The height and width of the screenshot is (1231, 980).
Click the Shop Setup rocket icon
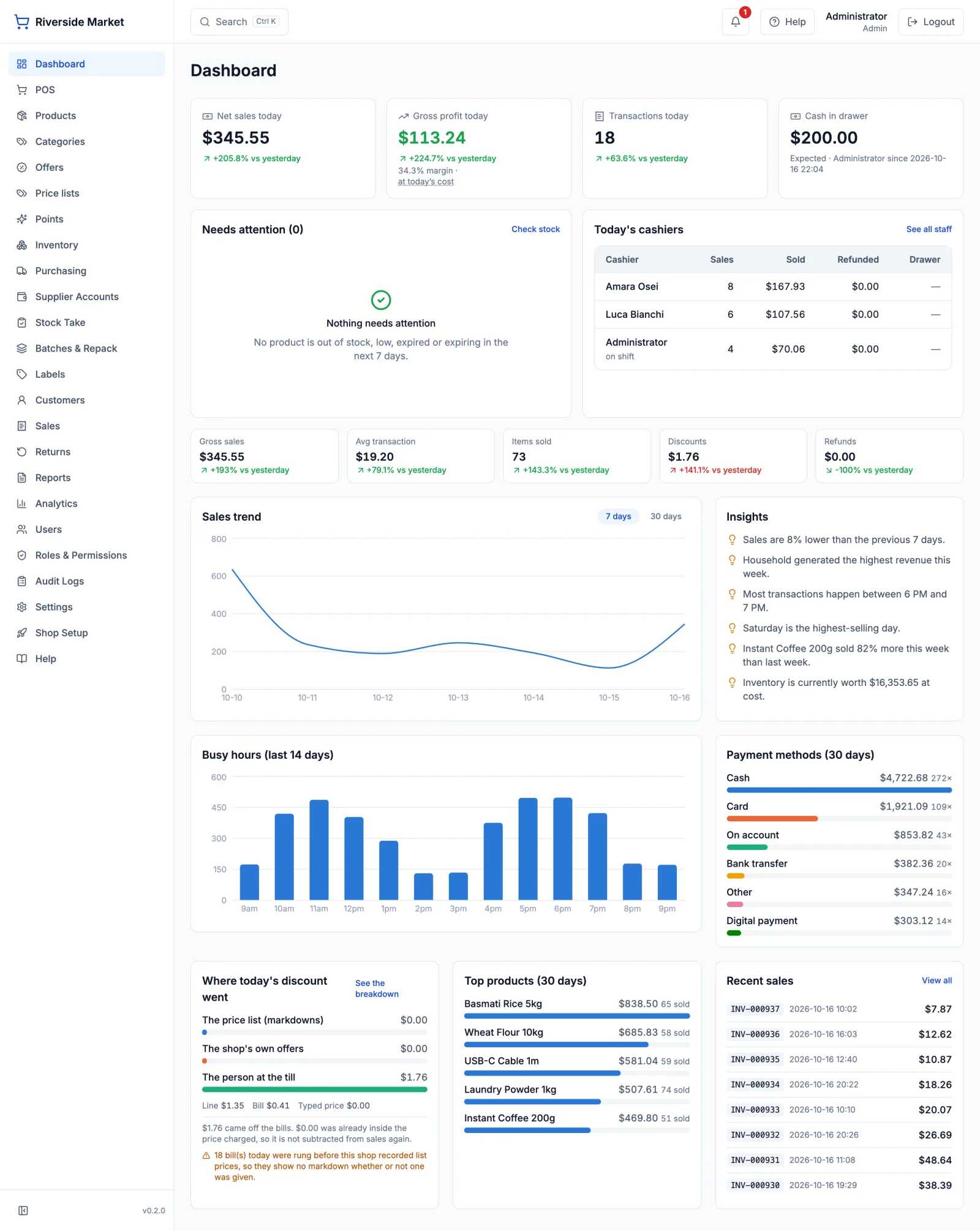click(x=22, y=633)
